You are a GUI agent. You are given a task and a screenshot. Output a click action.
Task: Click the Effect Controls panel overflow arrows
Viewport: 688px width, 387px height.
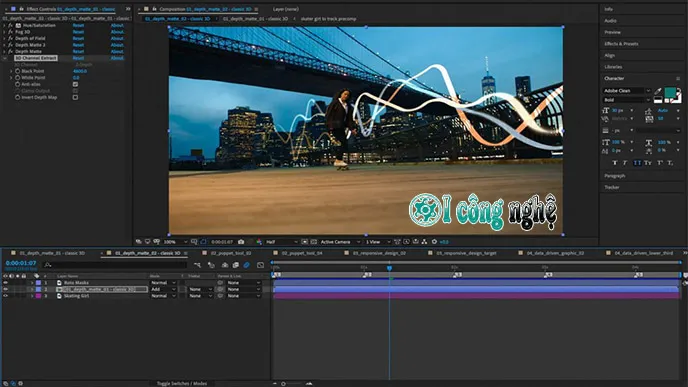coord(128,9)
